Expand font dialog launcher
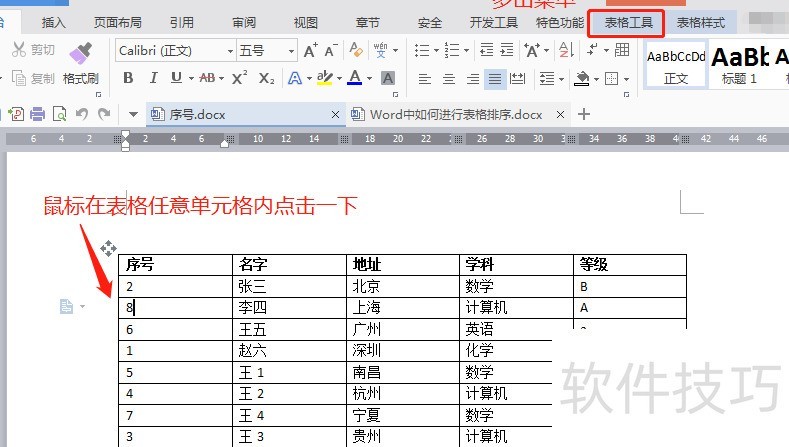Viewport: 789px width, 447px height. pyautogui.click(x=396, y=94)
